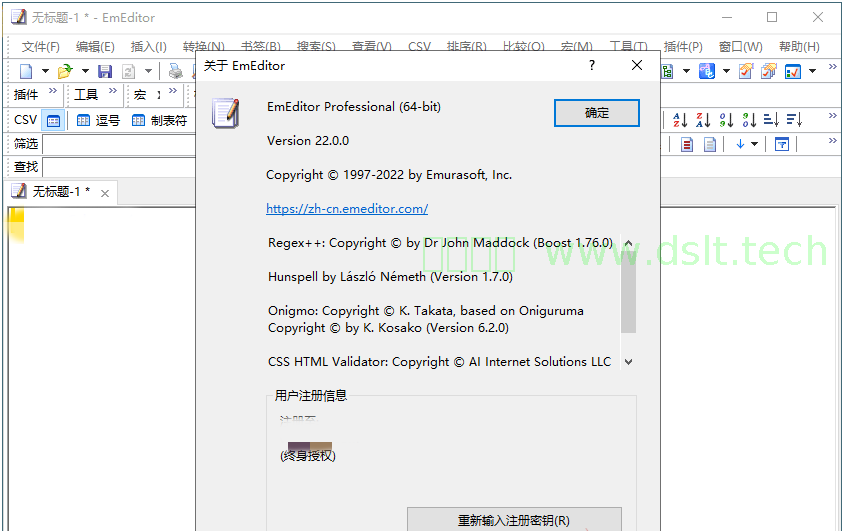Click the credits list scroll down arrow
Screen dimensions: 842x531
click(x=628, y=362)
